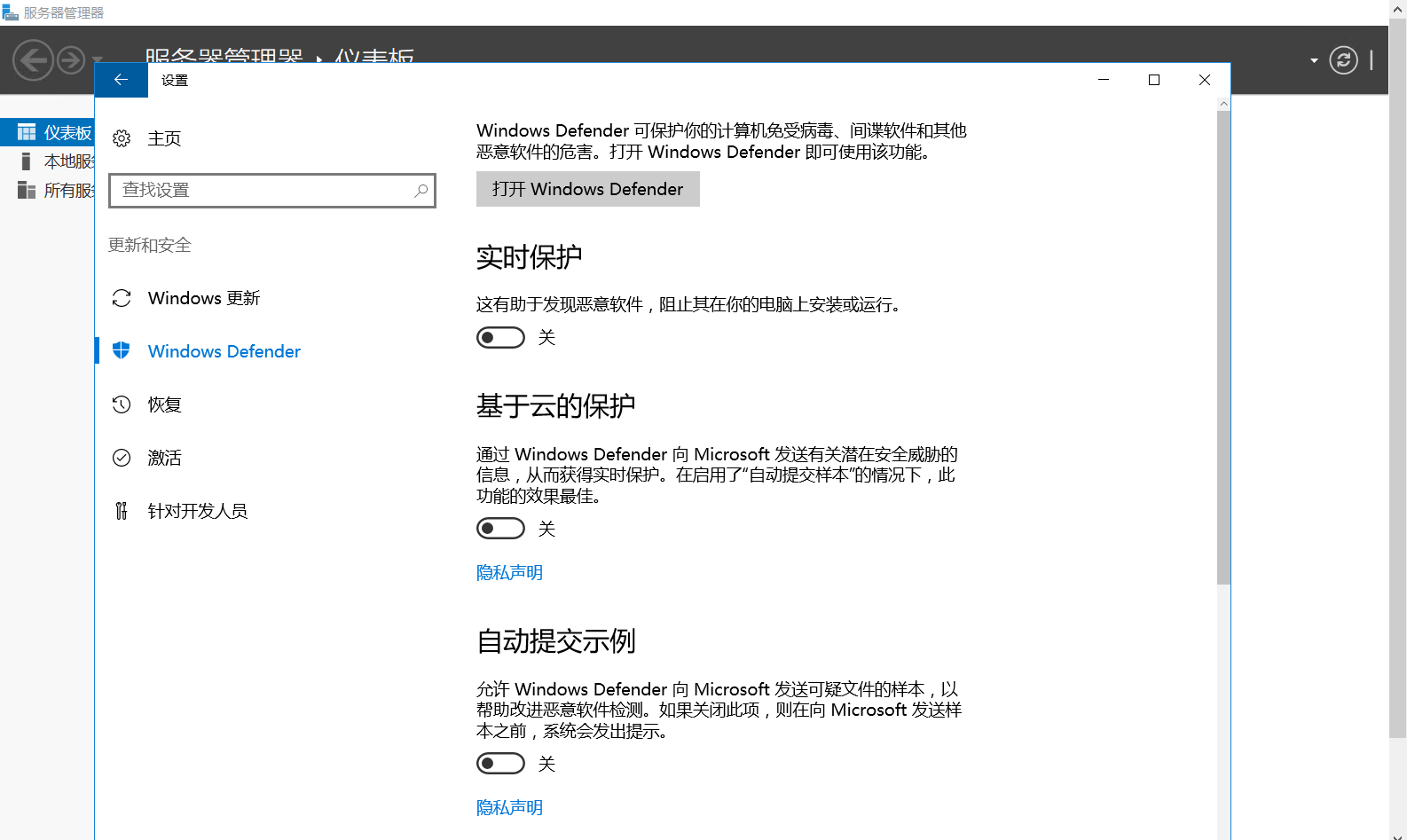Viewport: 1407px width, 840px height.
Task: Close the 设置 window
Action: (1205, 80)
